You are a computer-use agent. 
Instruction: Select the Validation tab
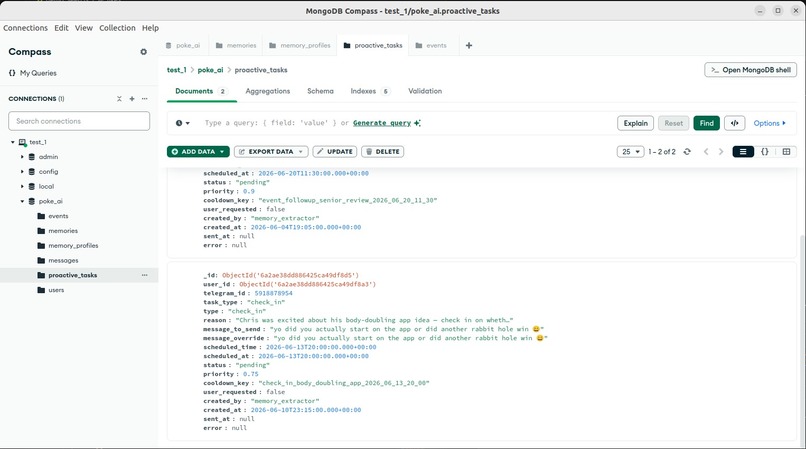point(425,91)
